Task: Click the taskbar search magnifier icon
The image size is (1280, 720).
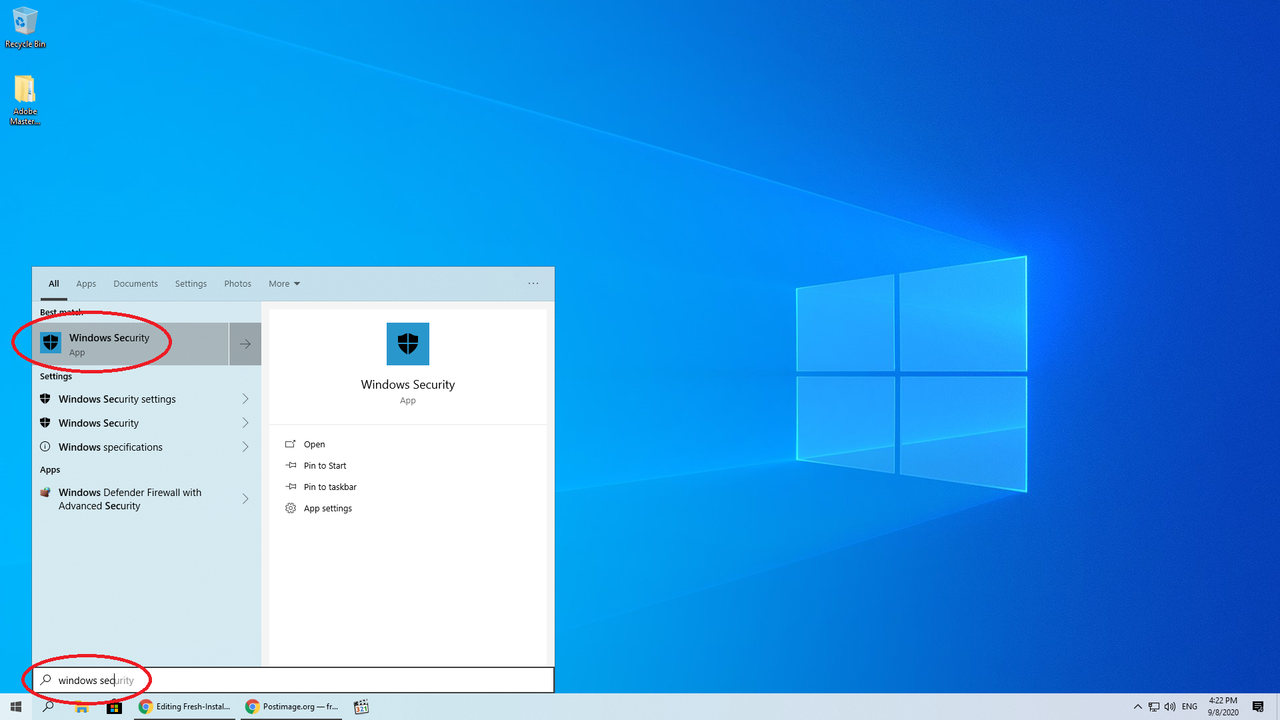Action: pos(48,706)
